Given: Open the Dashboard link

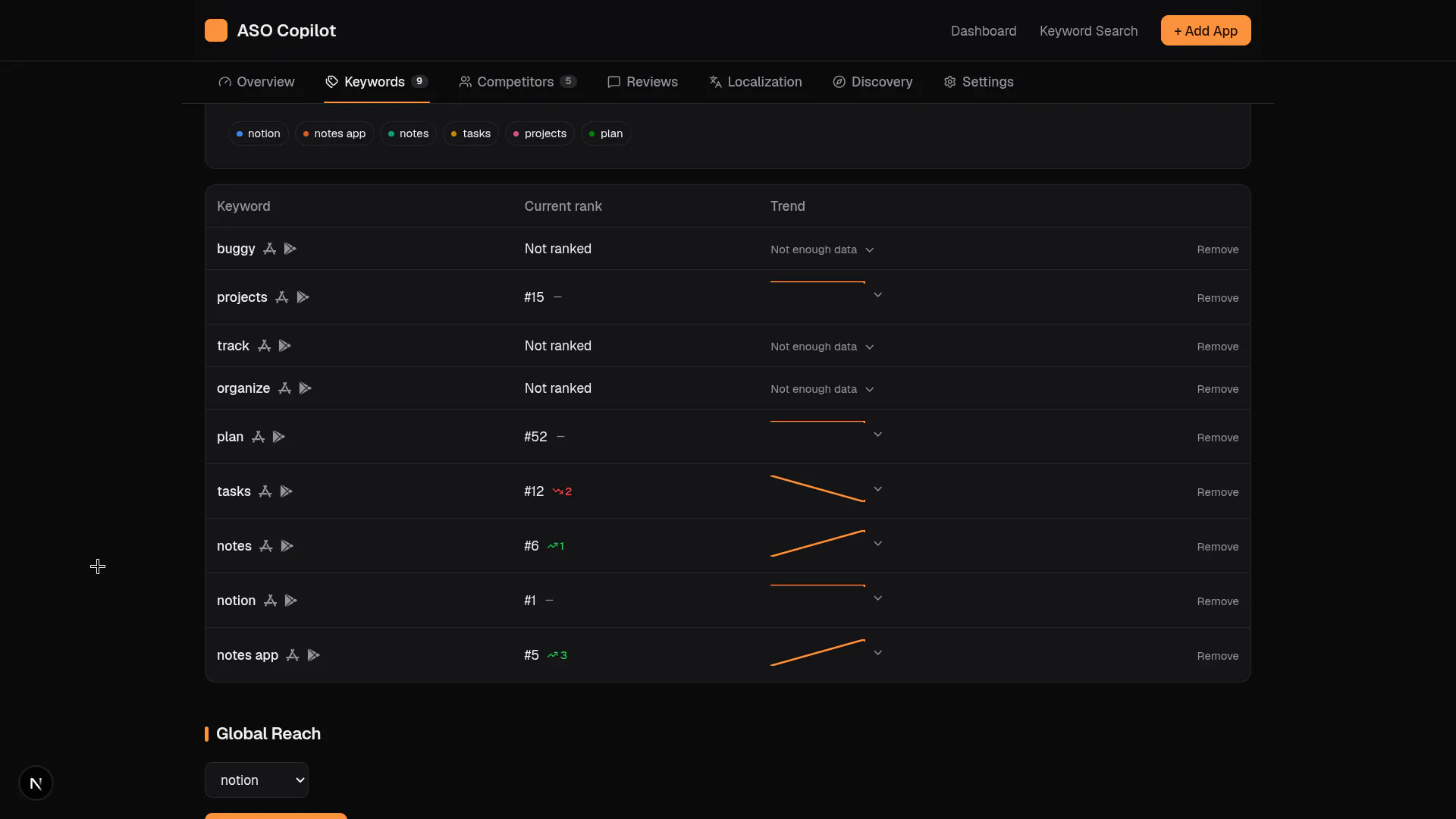Looking at the screenshot, I should [984, 31].
